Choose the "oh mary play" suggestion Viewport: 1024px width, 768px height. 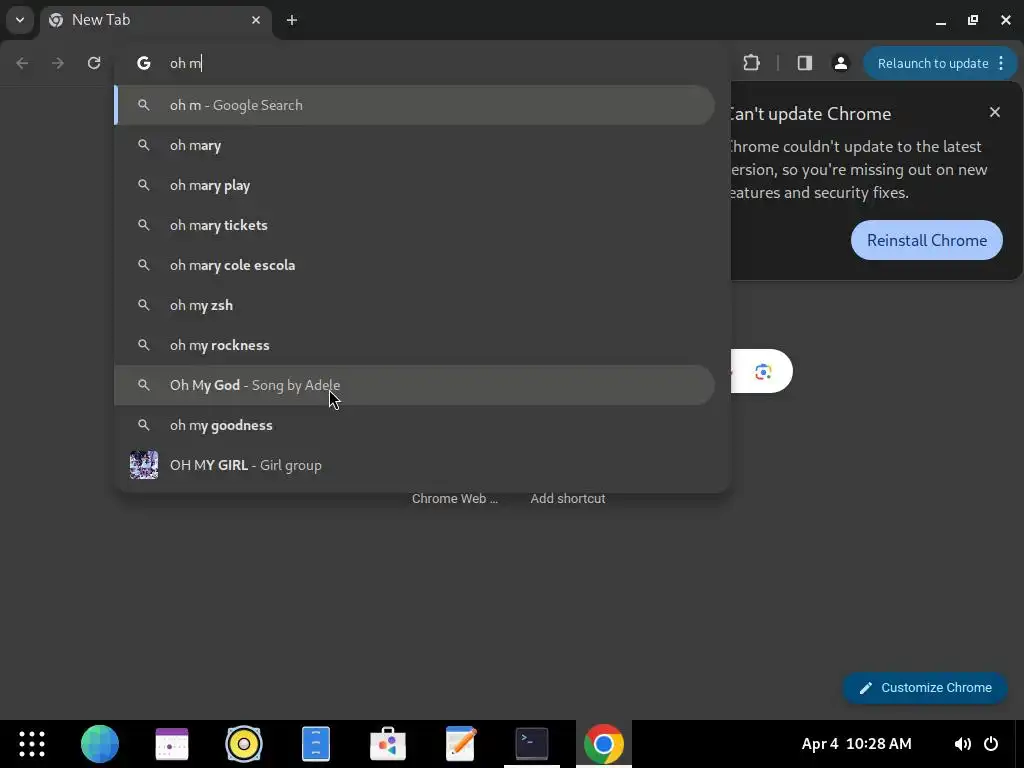tap(415, 185)
